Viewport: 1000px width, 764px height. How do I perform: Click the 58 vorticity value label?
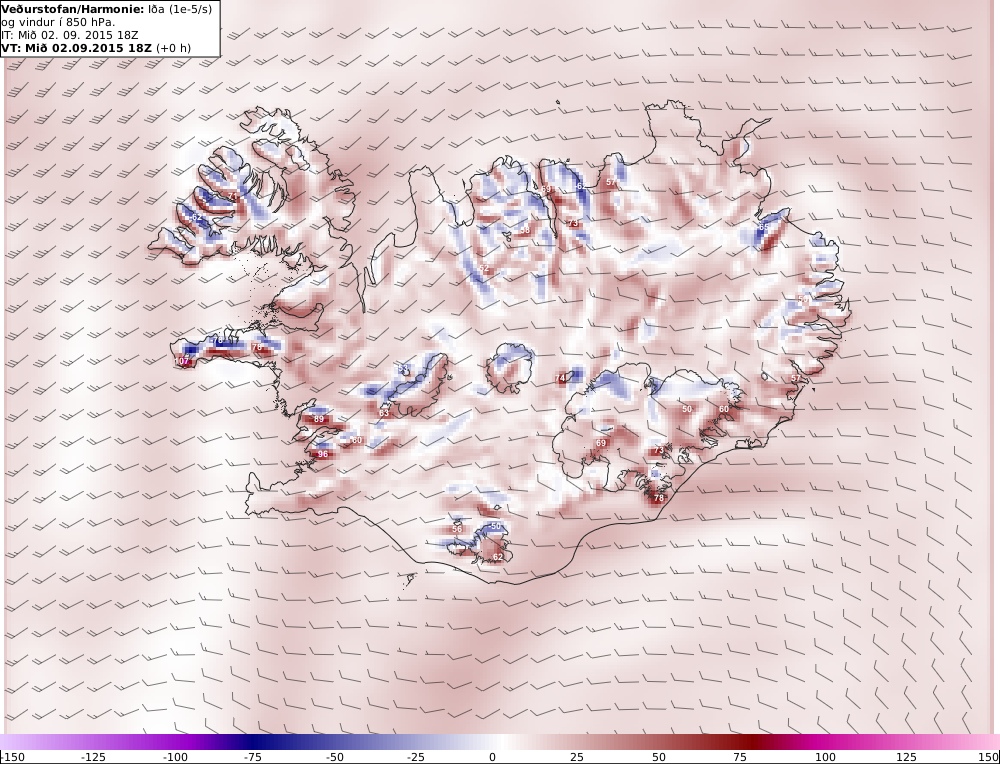[x=525, y=230]
